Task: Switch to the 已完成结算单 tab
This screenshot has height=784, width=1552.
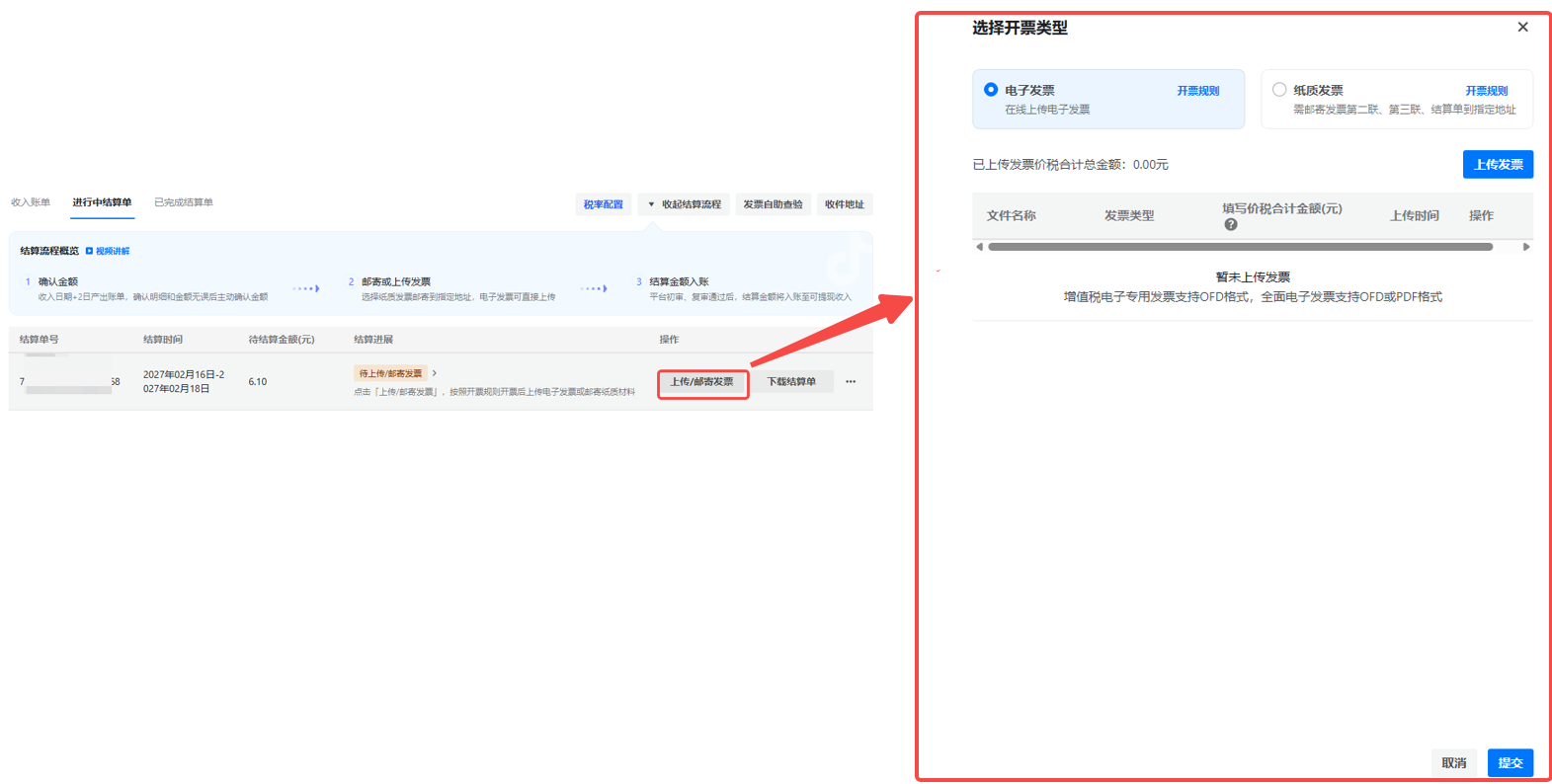Action: click(184, 202)
